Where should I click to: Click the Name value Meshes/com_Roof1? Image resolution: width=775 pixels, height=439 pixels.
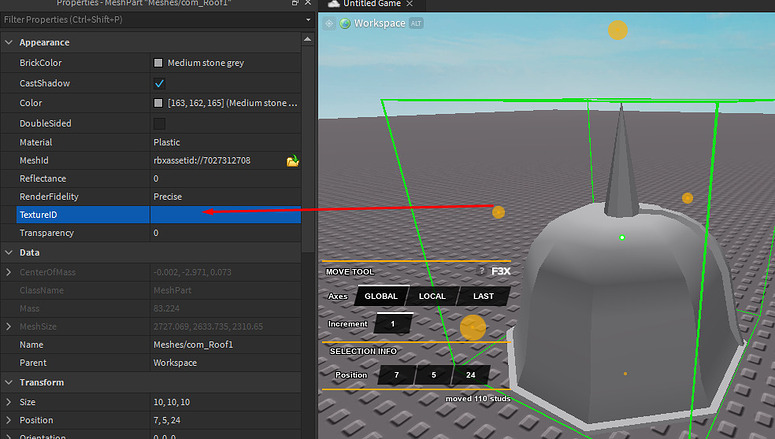coord(193,345)
